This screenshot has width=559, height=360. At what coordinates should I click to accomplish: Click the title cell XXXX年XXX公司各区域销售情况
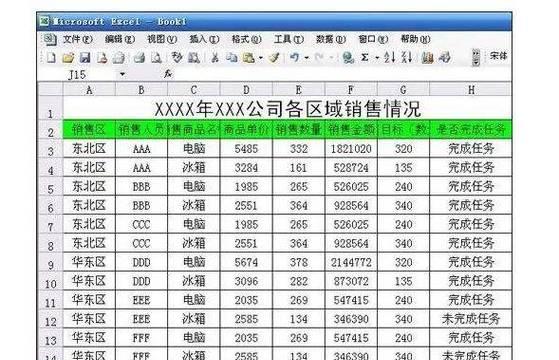(x=287, y=108)
